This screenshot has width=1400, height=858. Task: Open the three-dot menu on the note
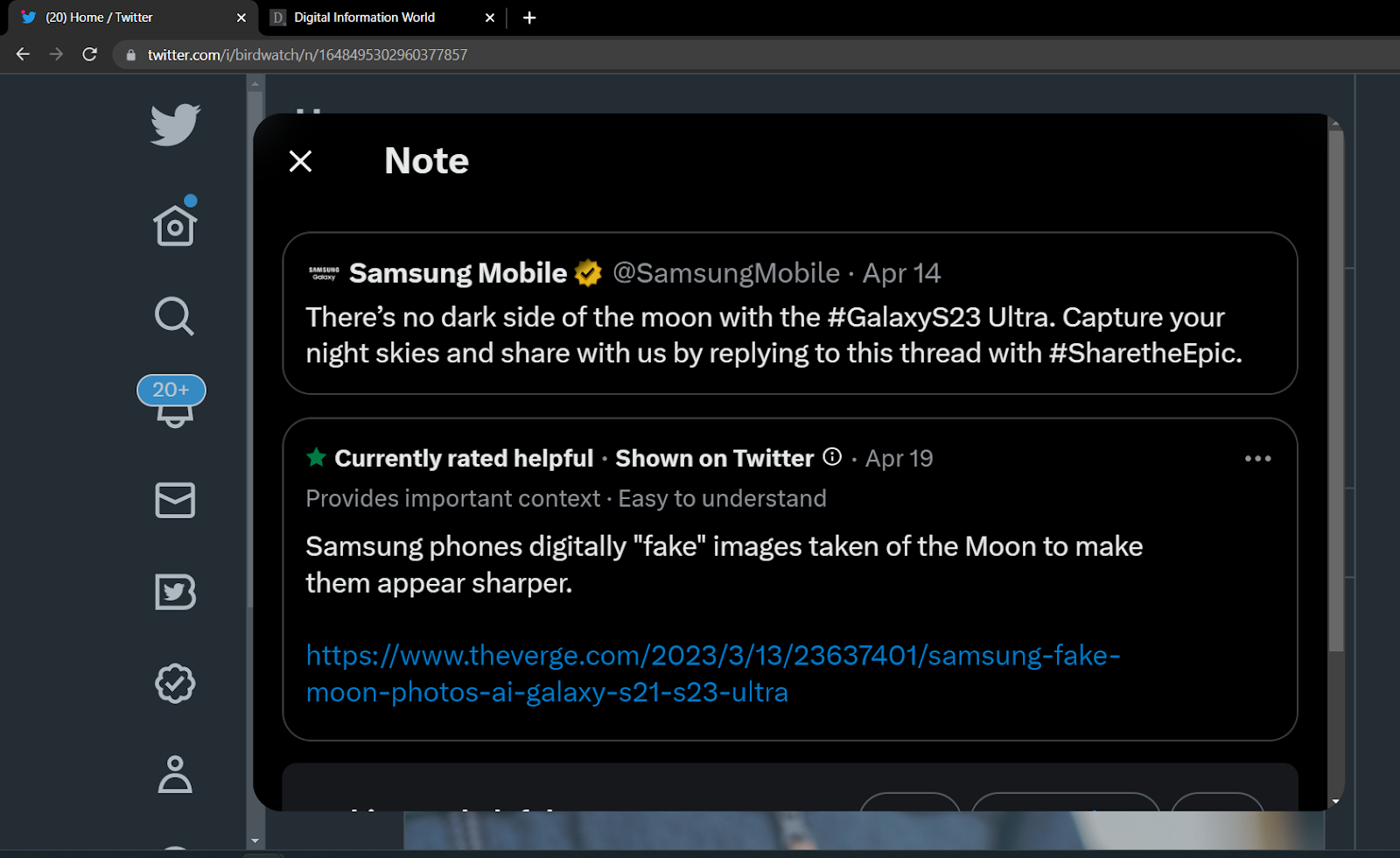point(1257,459)
